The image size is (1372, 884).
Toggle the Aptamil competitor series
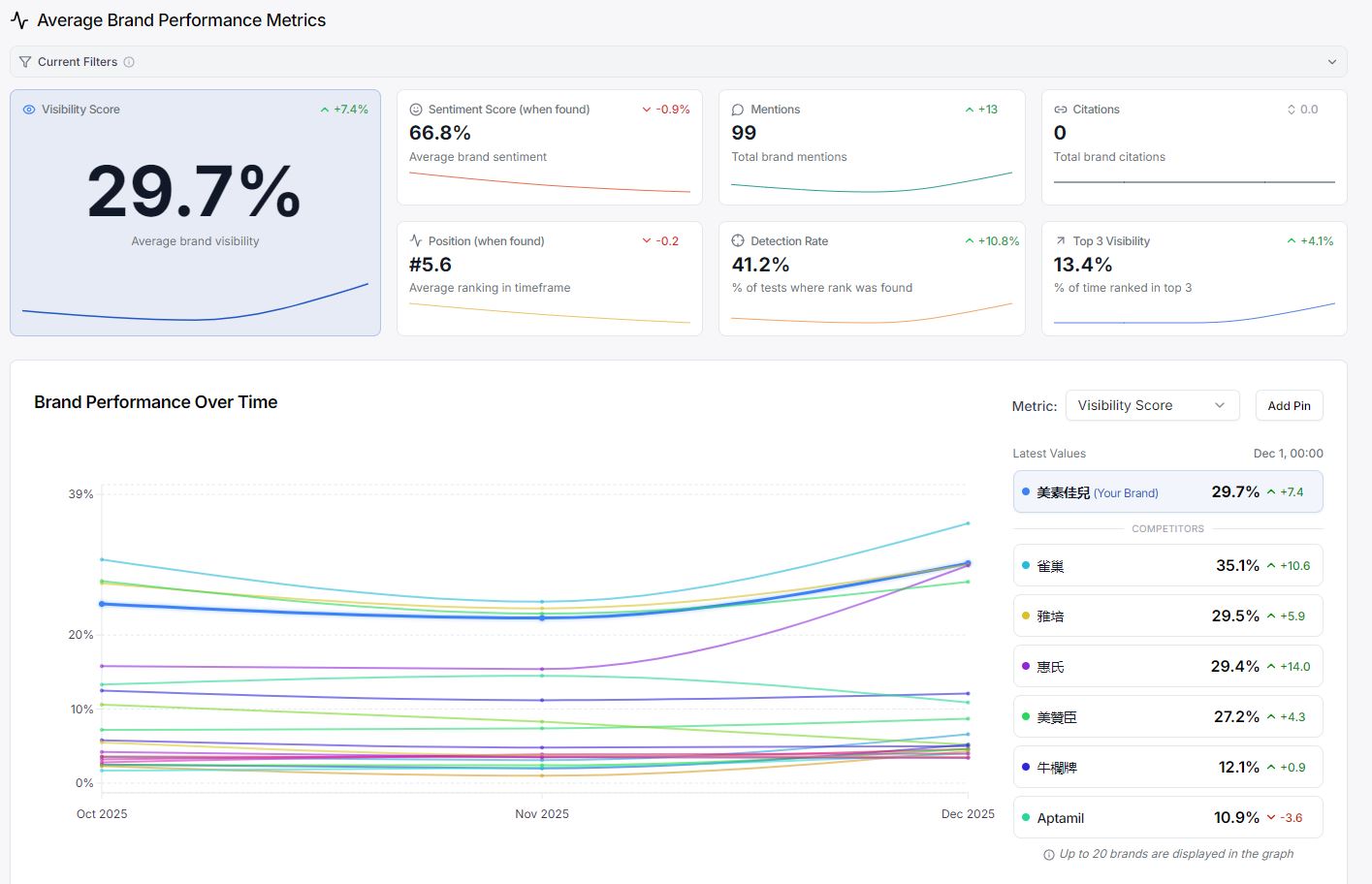[x=1167, y=818]
